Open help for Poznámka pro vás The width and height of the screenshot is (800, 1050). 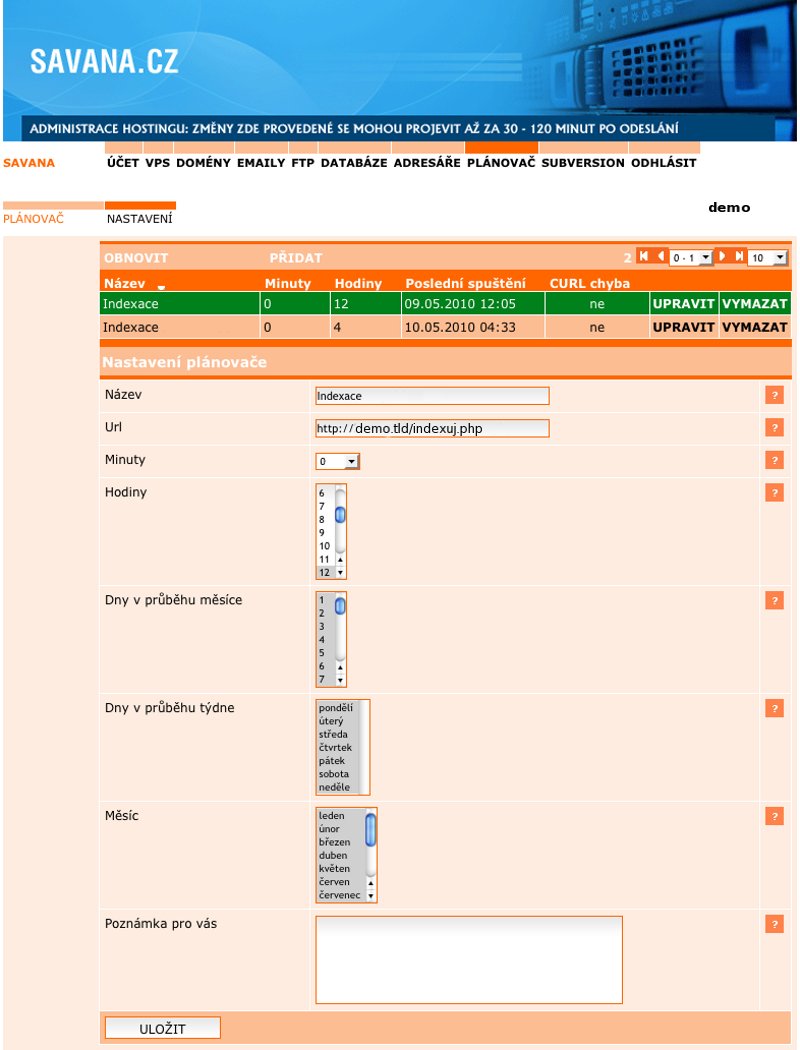(x=775, y=924)
